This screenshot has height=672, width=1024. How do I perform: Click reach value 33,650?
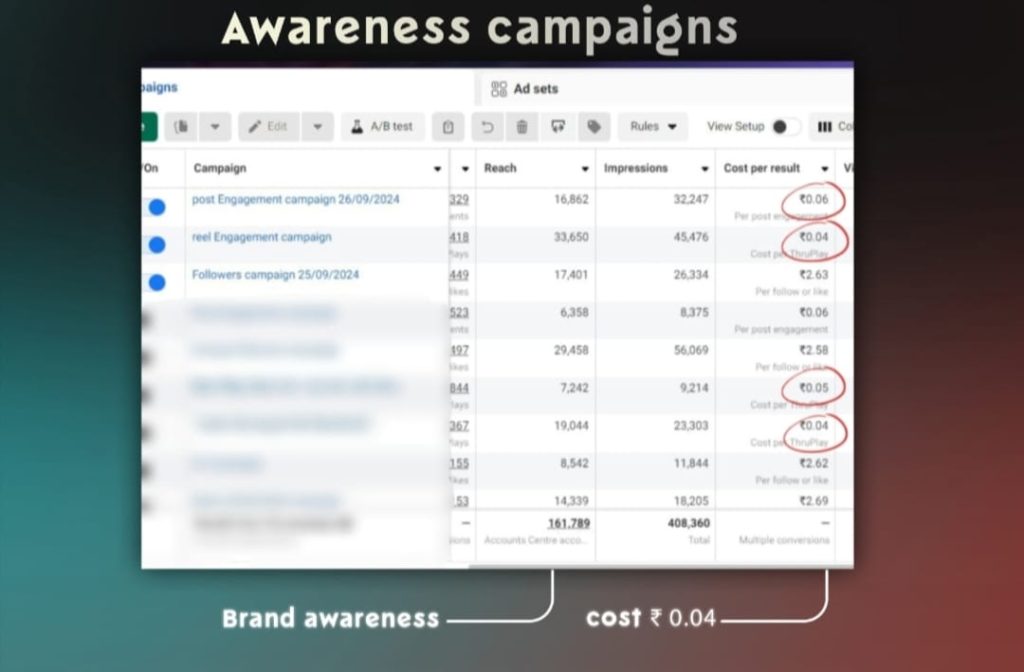pos(571,237)
